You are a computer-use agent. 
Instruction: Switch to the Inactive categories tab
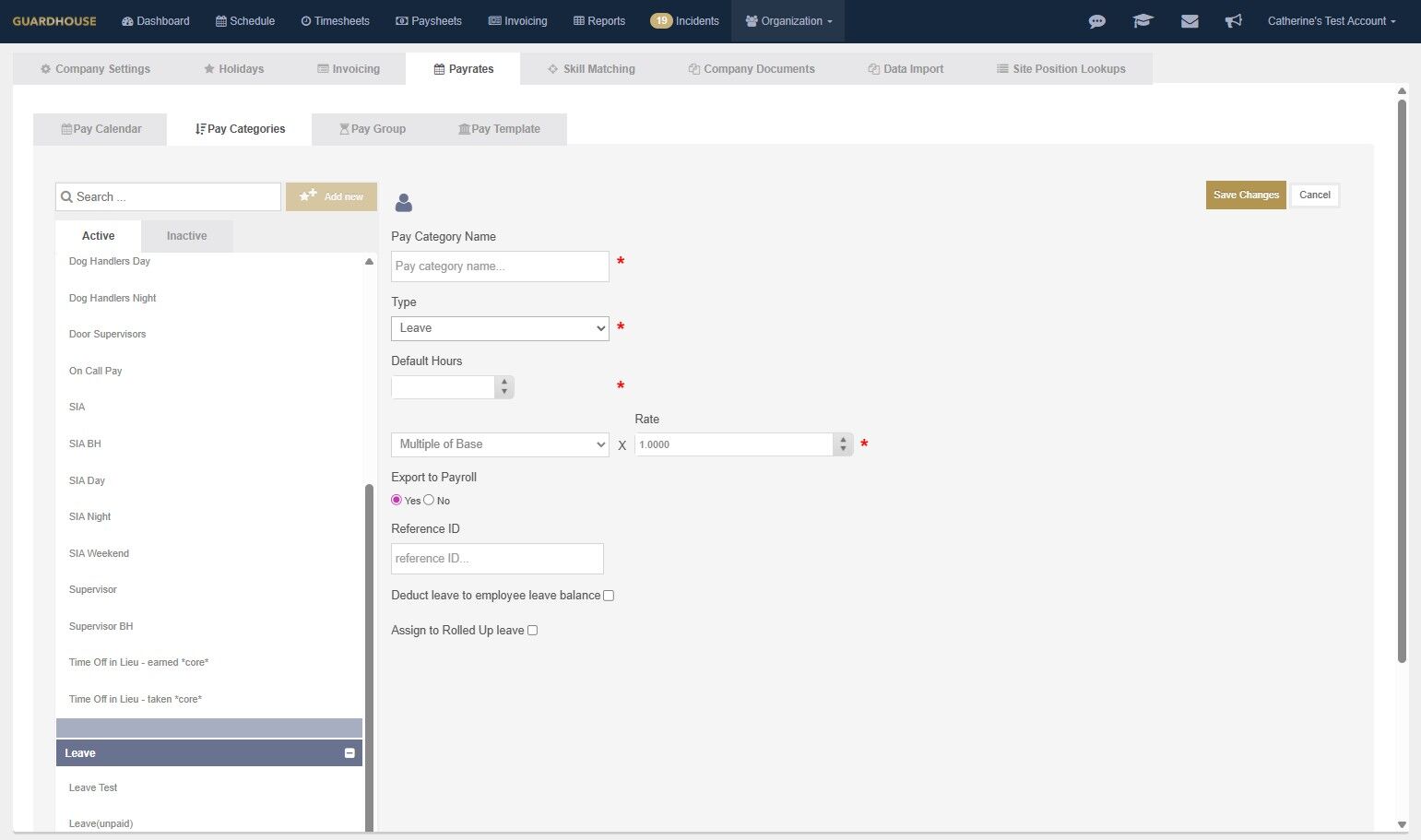(186, 236)
